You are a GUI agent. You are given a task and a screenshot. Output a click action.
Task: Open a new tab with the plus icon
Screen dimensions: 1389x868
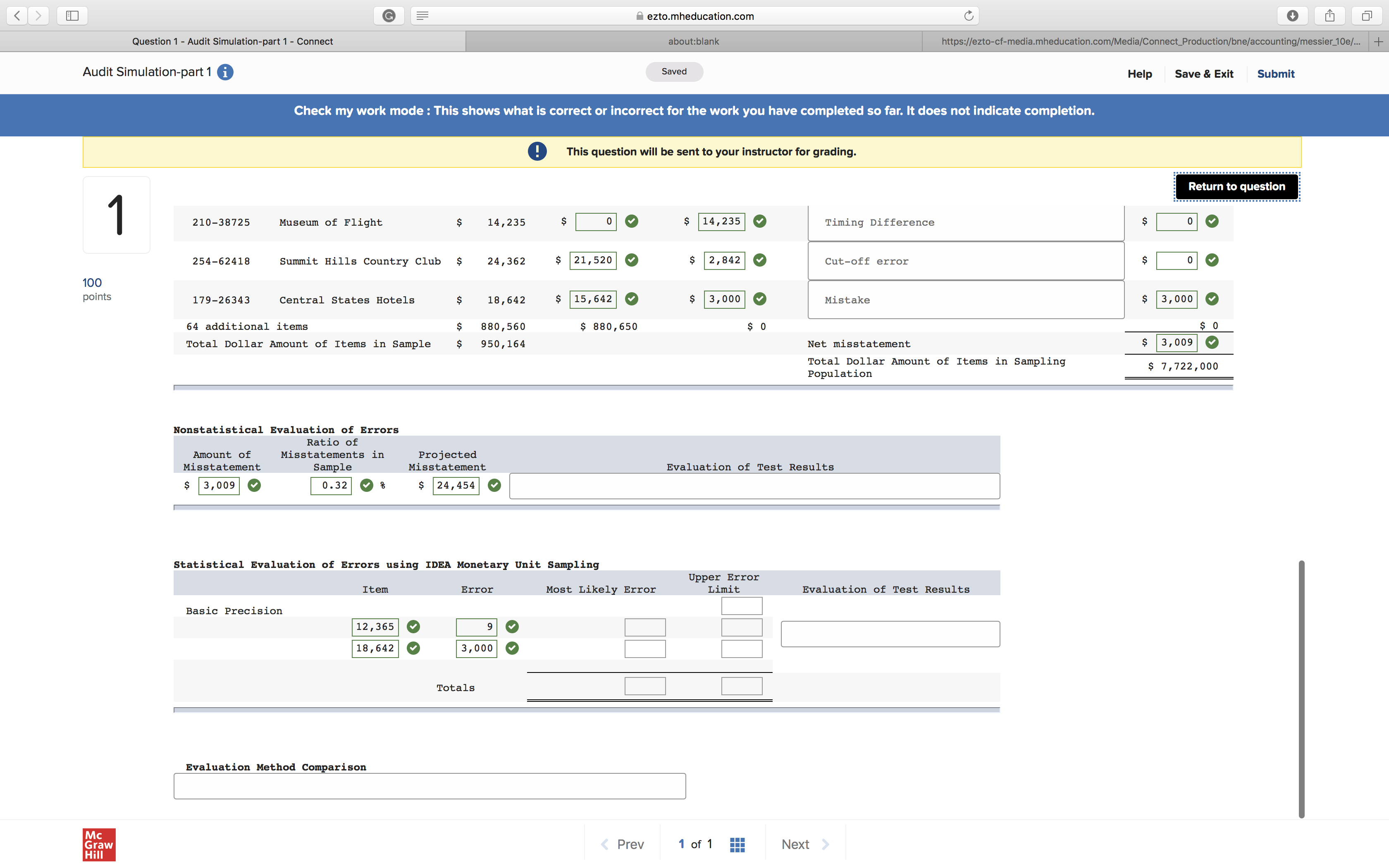point(1379,41)
